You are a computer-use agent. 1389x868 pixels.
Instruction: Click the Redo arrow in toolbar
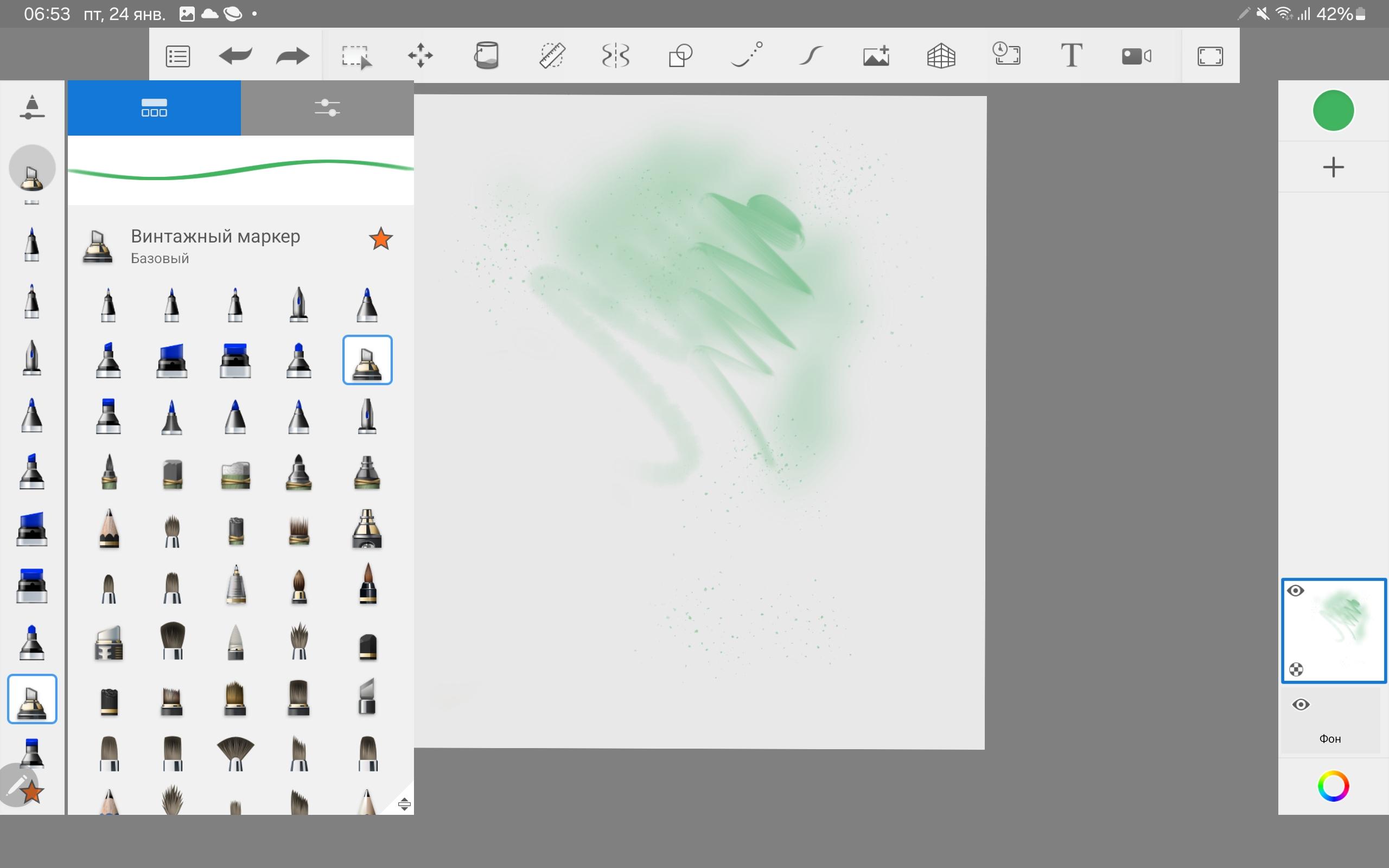tap(292, 56)
